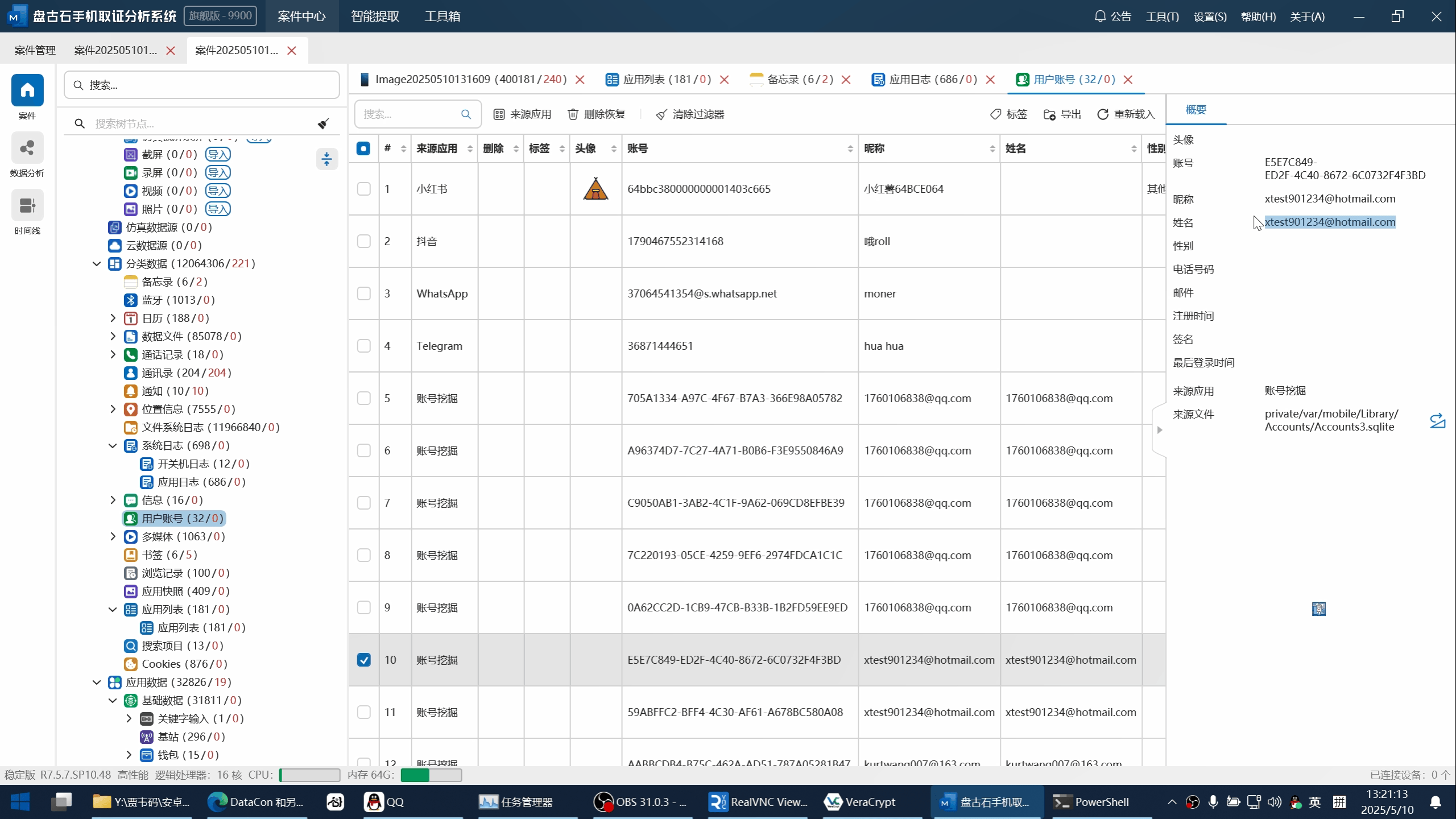
Task: Check the checkbox for the 小红书 row
Action: coord(363,189)
